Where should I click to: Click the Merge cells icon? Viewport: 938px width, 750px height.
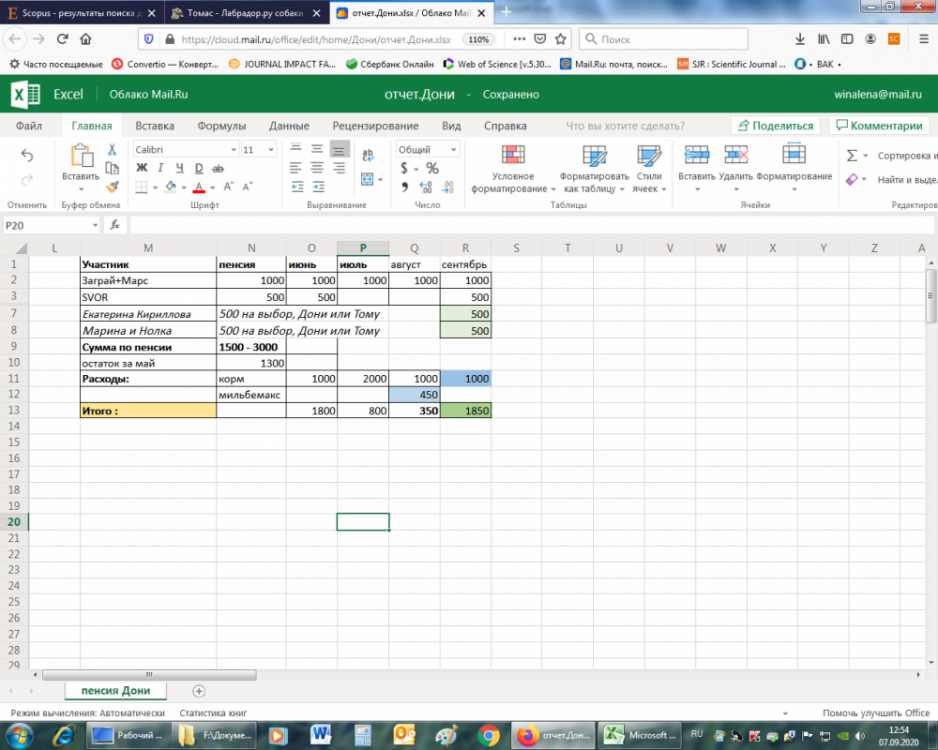(x=366, y=180)
